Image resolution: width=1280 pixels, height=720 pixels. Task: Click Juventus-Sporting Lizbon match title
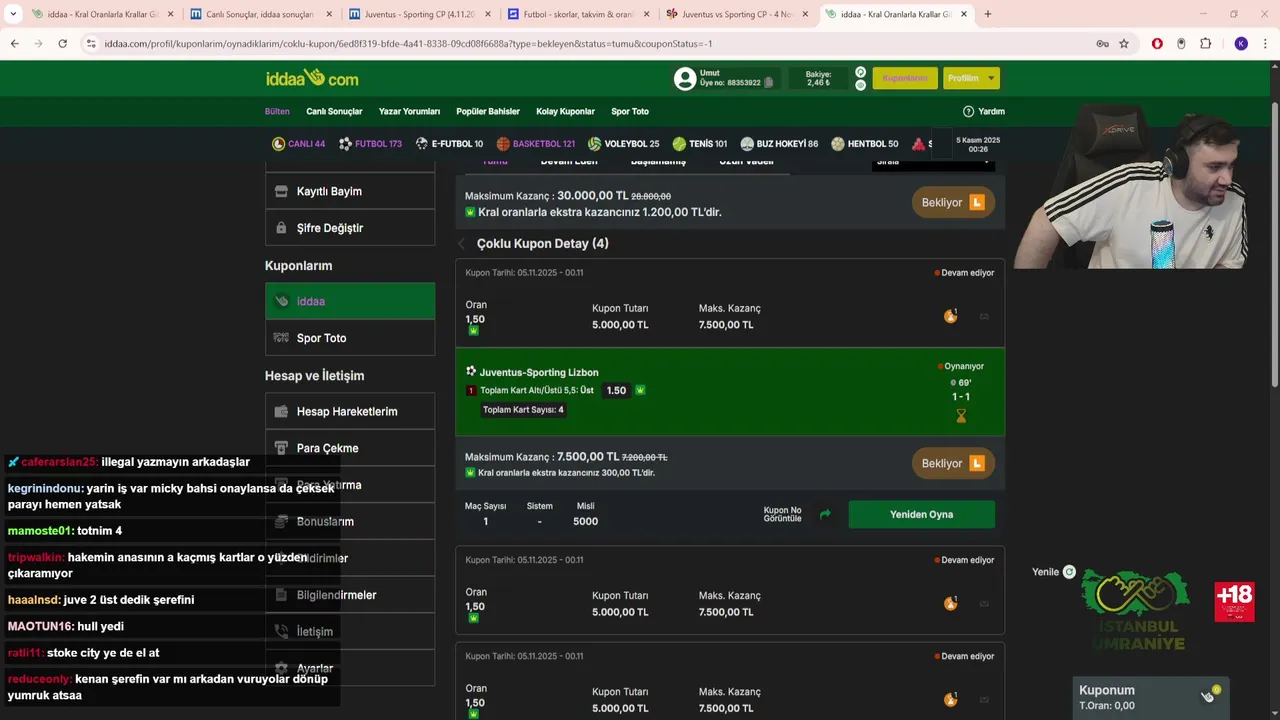coord(539,372)
